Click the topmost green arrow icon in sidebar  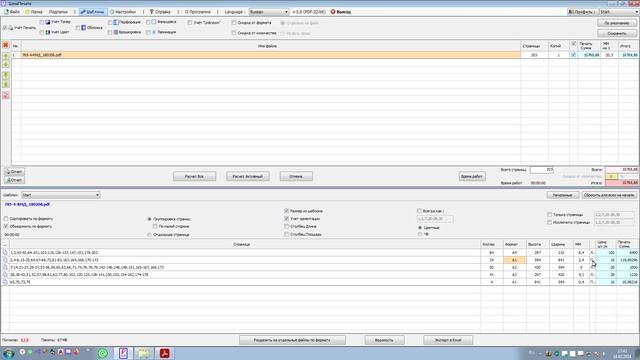tap(6, 56)
